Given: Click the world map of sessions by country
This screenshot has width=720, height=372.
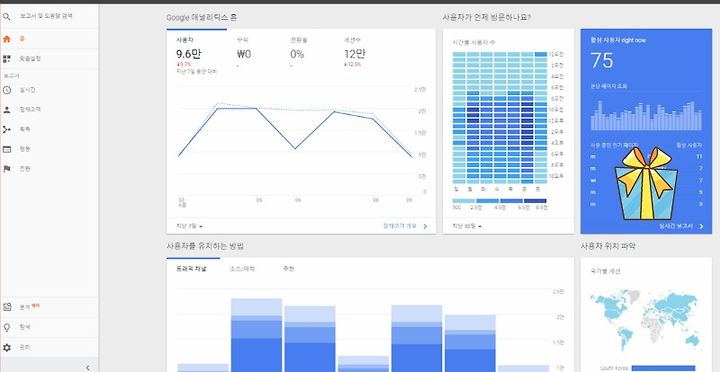Looking at the screenshot, I should pos(645,320).
